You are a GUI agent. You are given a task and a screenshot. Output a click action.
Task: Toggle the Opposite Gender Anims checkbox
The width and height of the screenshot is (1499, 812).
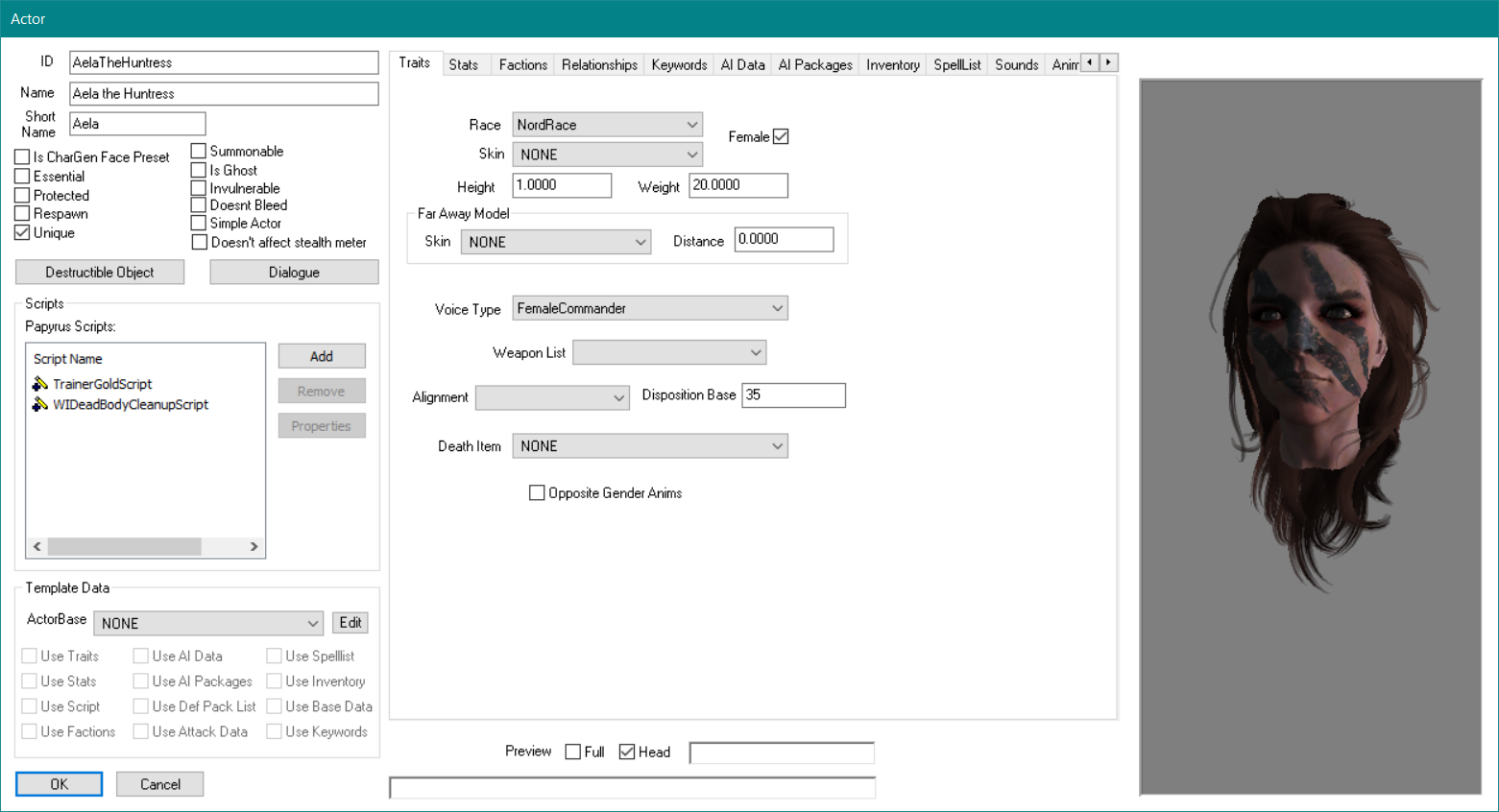[x=537, y=493]
